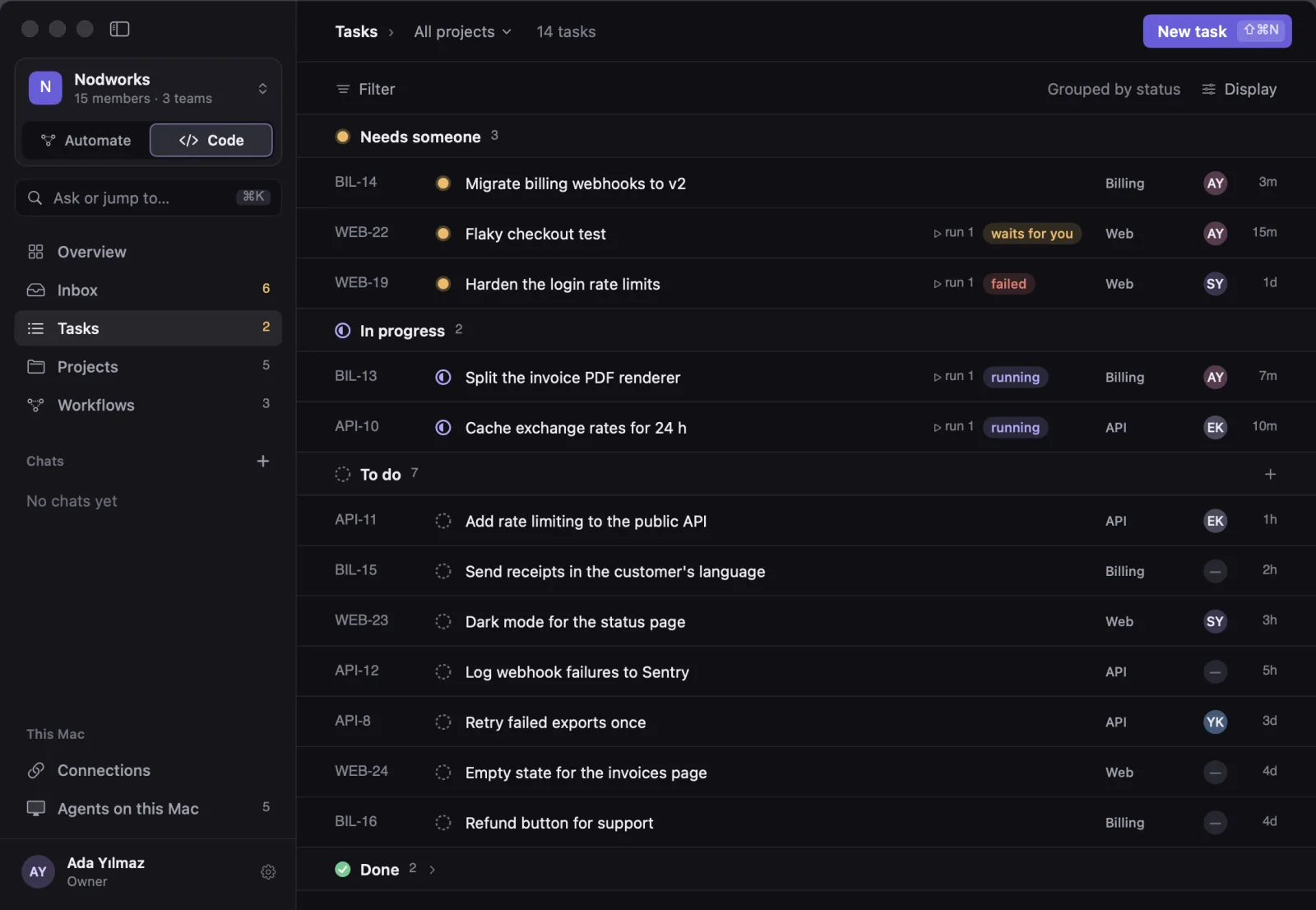Click SY avatar on WEB-19 row
The image size is (1316, 910).
(x=1215, y=283)
